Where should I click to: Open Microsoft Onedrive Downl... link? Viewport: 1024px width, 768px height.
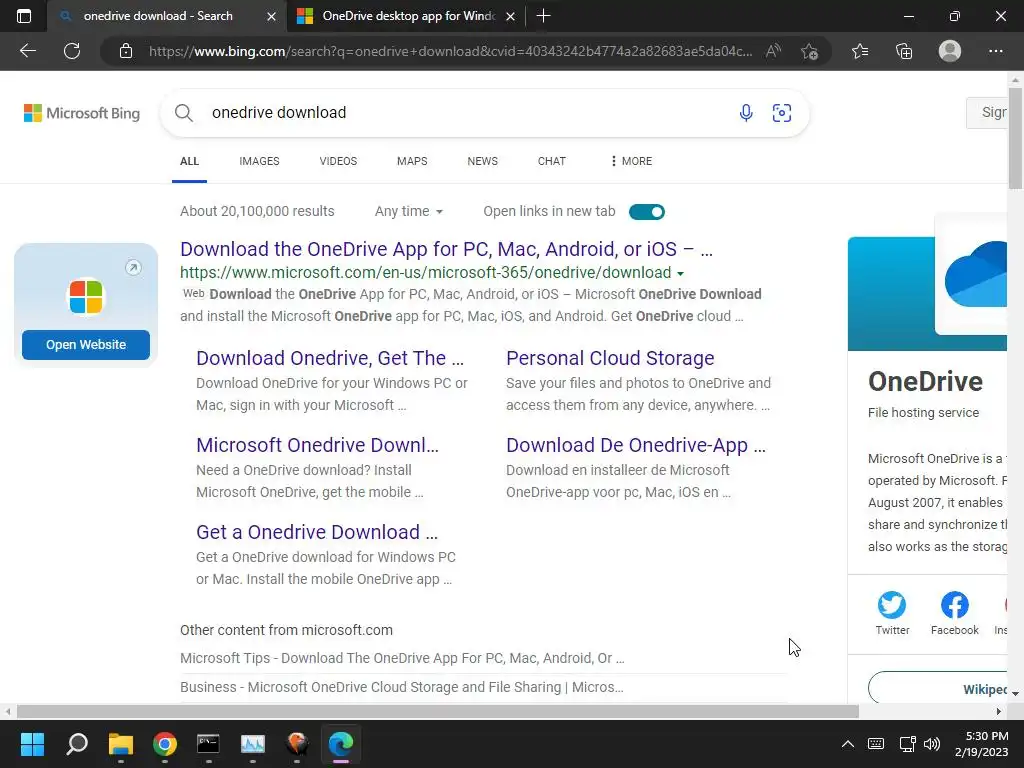pos(317,445)
